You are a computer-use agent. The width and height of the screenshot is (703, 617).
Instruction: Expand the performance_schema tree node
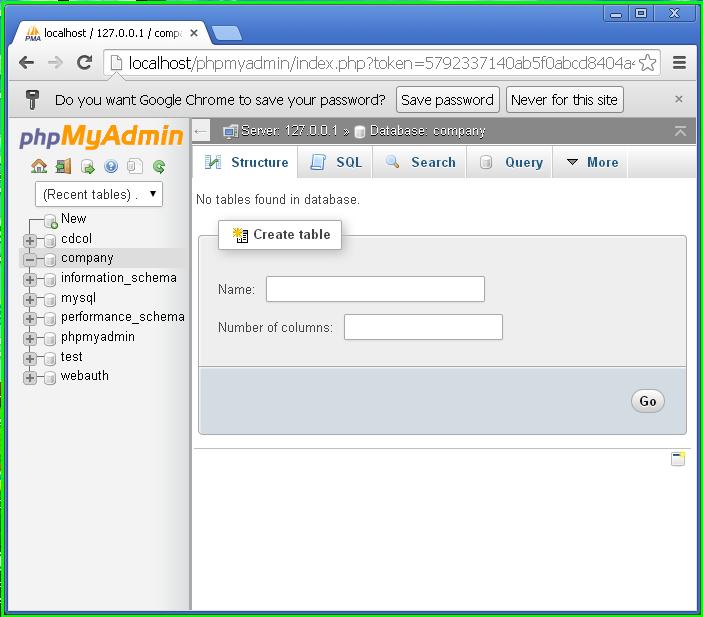pyautogui.click(x=30, y=319)
